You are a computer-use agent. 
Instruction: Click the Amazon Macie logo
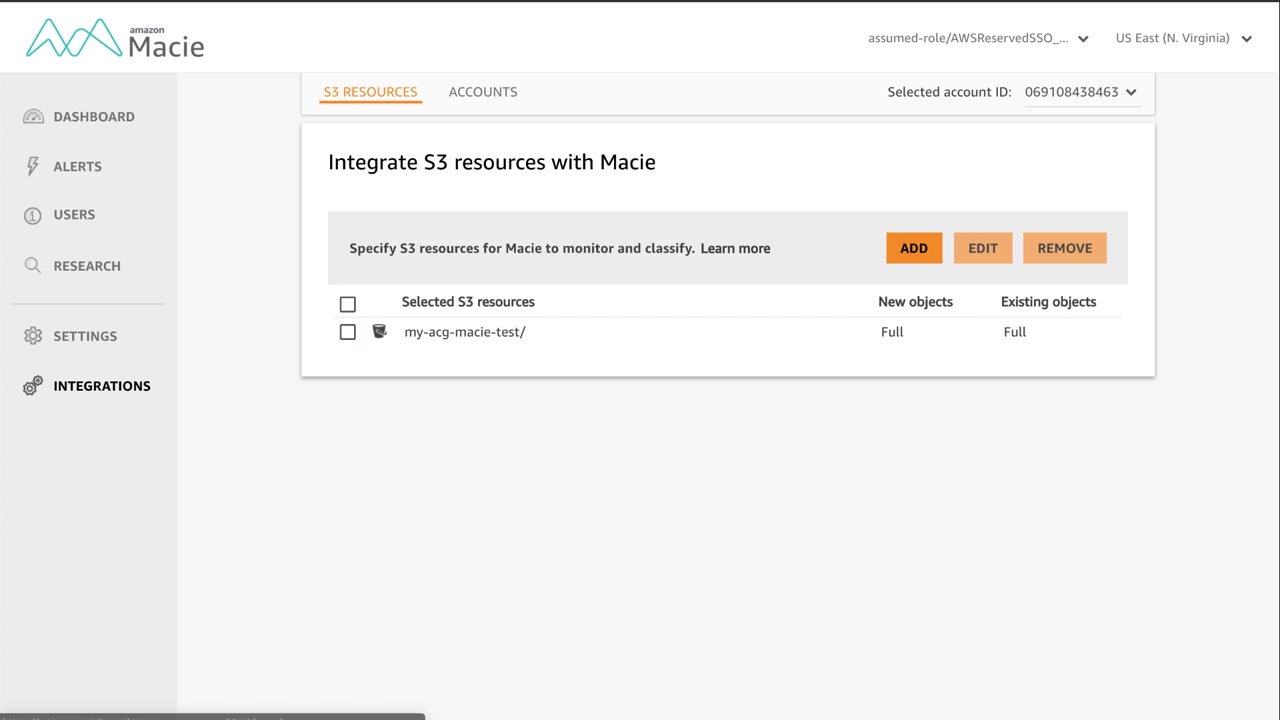pyautogui.click(x=115, y=38)
